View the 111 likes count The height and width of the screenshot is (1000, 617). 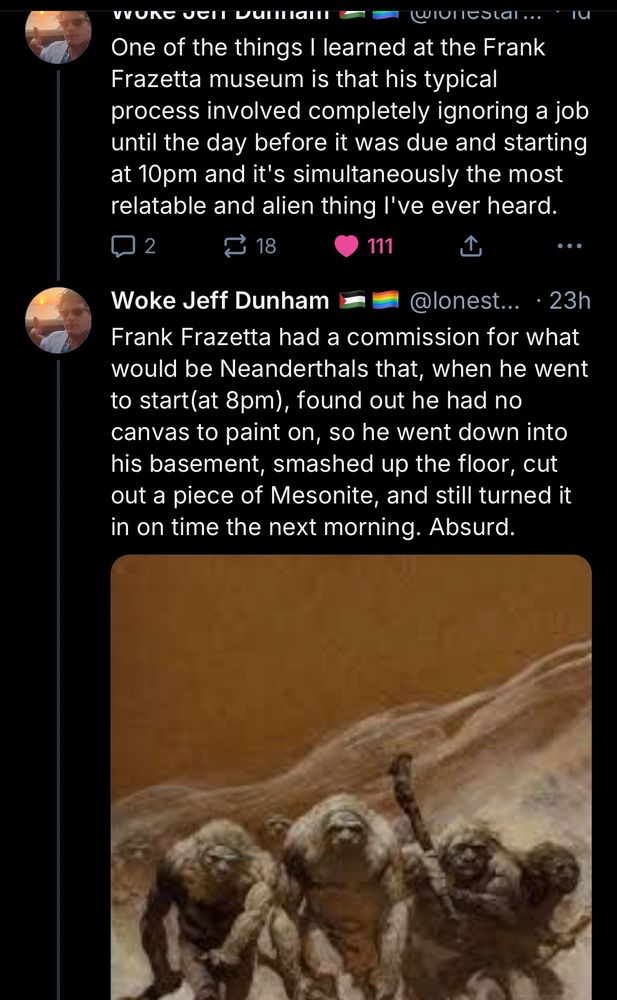coord(380,246)
